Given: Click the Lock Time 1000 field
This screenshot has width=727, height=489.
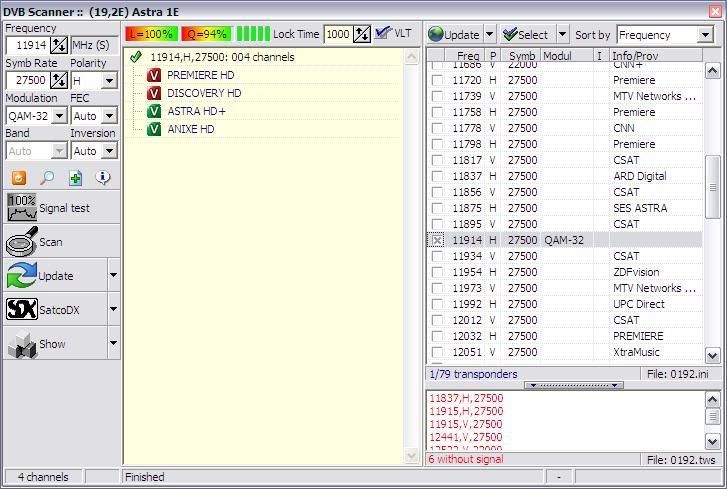Looking at the screenshot, I should pyautogui.click(x=338, y=34).
